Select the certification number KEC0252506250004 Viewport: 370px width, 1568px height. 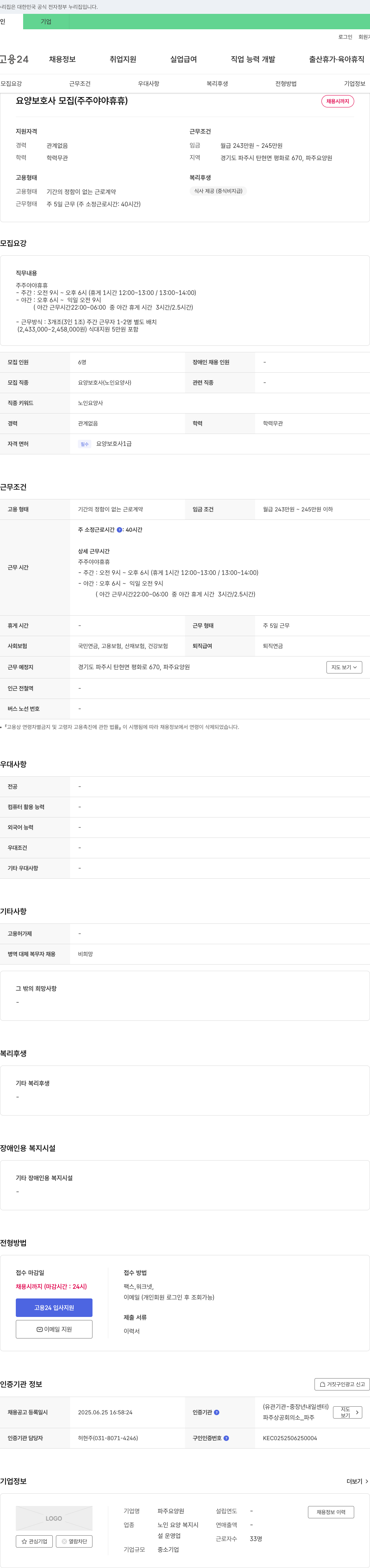click(x=290, y=1438)
